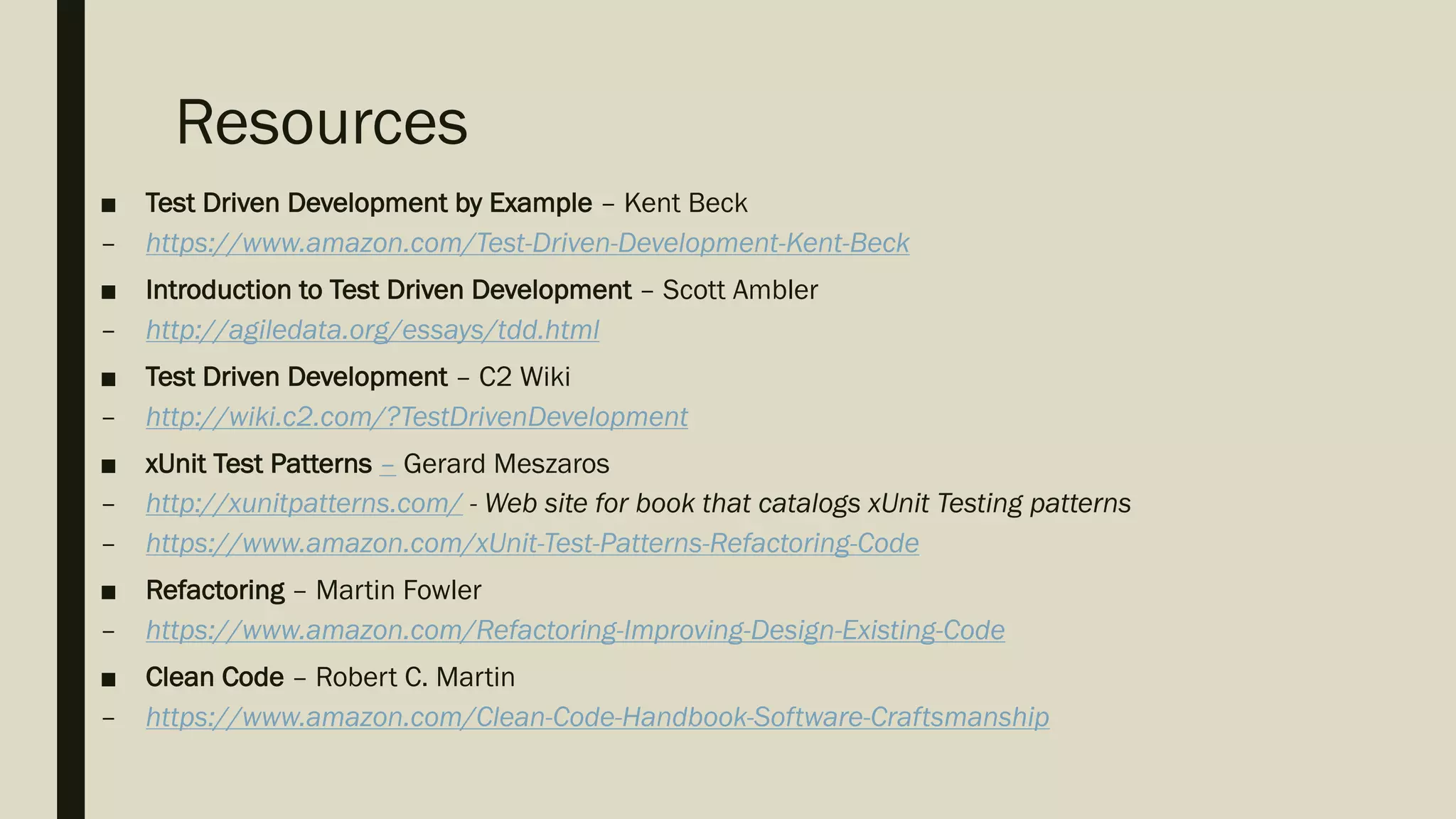Image resolution: width=1456 pixels, height=819 pixels.
Task: Click the author name Gerard Meszaros
Action: coord(506,464)
